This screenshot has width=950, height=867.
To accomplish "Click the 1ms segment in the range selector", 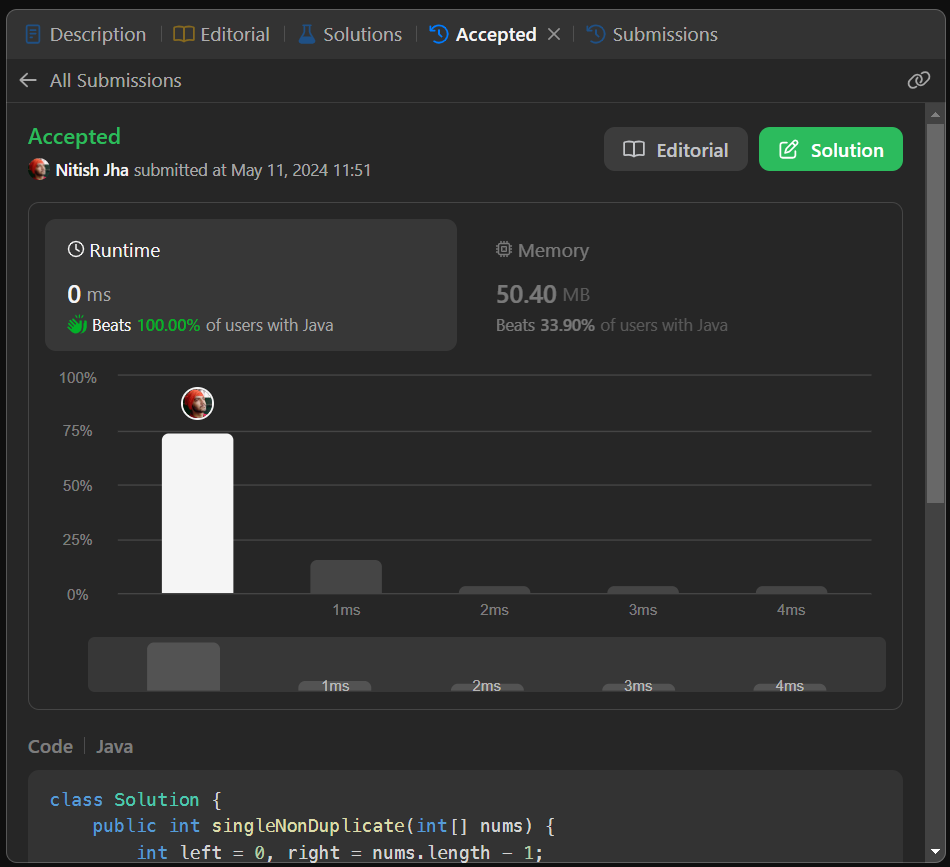I will coord(335,686).
